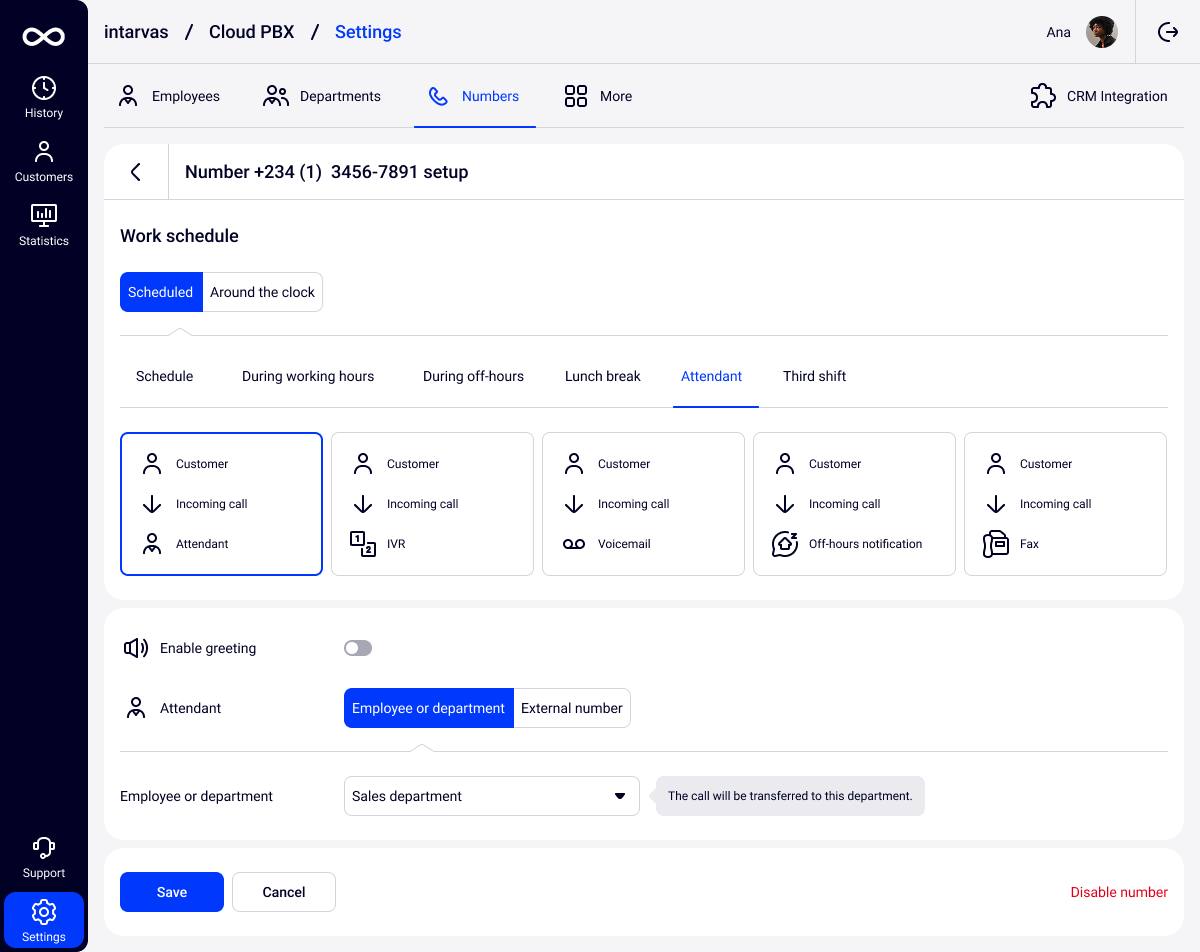
Task: Go to Customers in sidebar
Action: tap(44, 161)
